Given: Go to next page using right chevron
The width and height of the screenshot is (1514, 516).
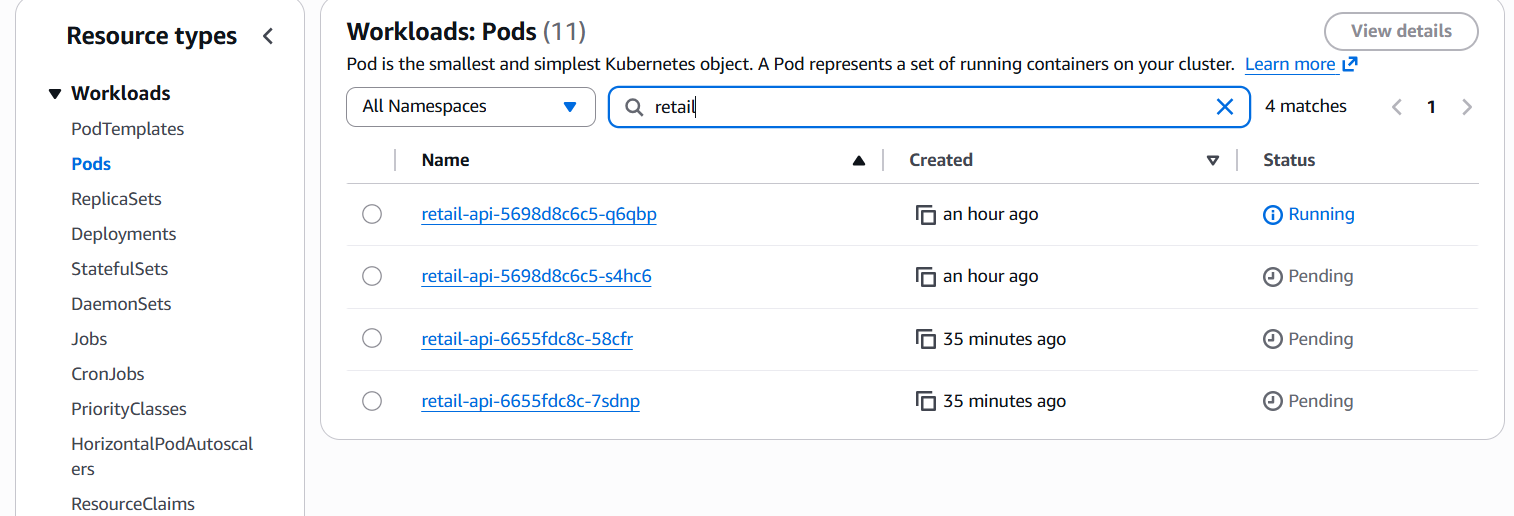Looking at the screenshot, I should pyautogui.click(x=1467, y=107).
